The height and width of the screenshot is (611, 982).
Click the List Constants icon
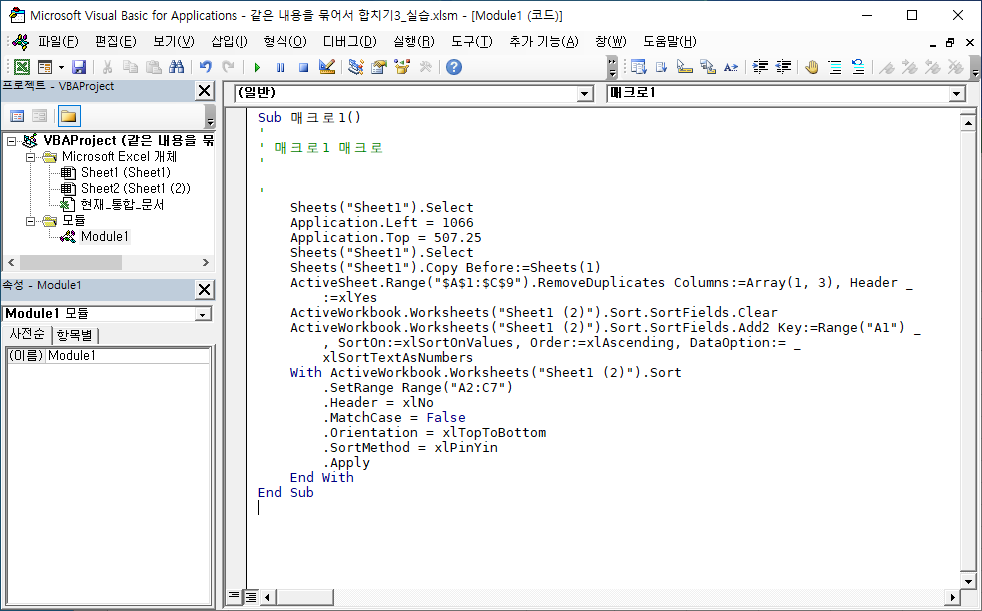[x=661, y=67]
